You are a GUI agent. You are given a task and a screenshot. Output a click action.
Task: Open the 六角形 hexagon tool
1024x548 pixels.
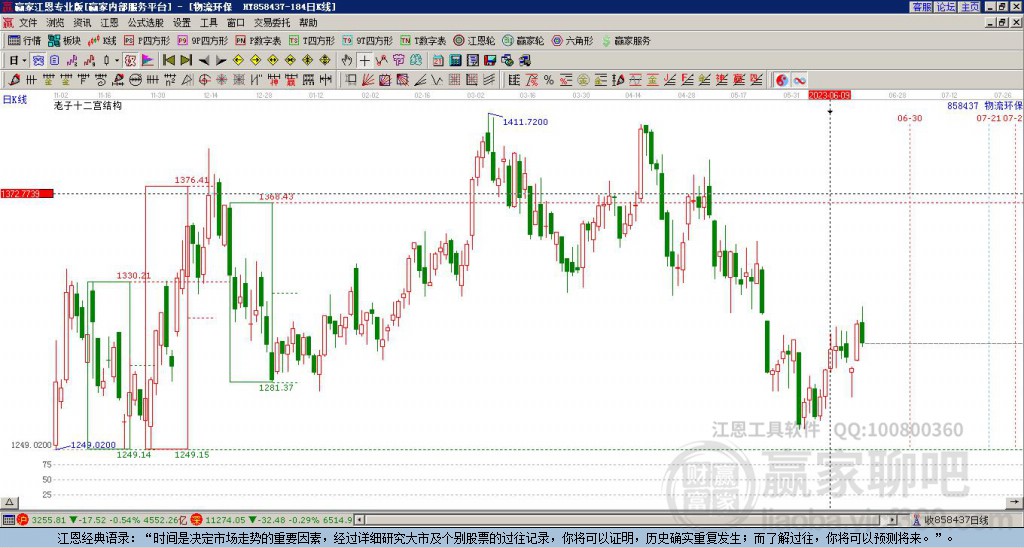click(x=572, y=40)
